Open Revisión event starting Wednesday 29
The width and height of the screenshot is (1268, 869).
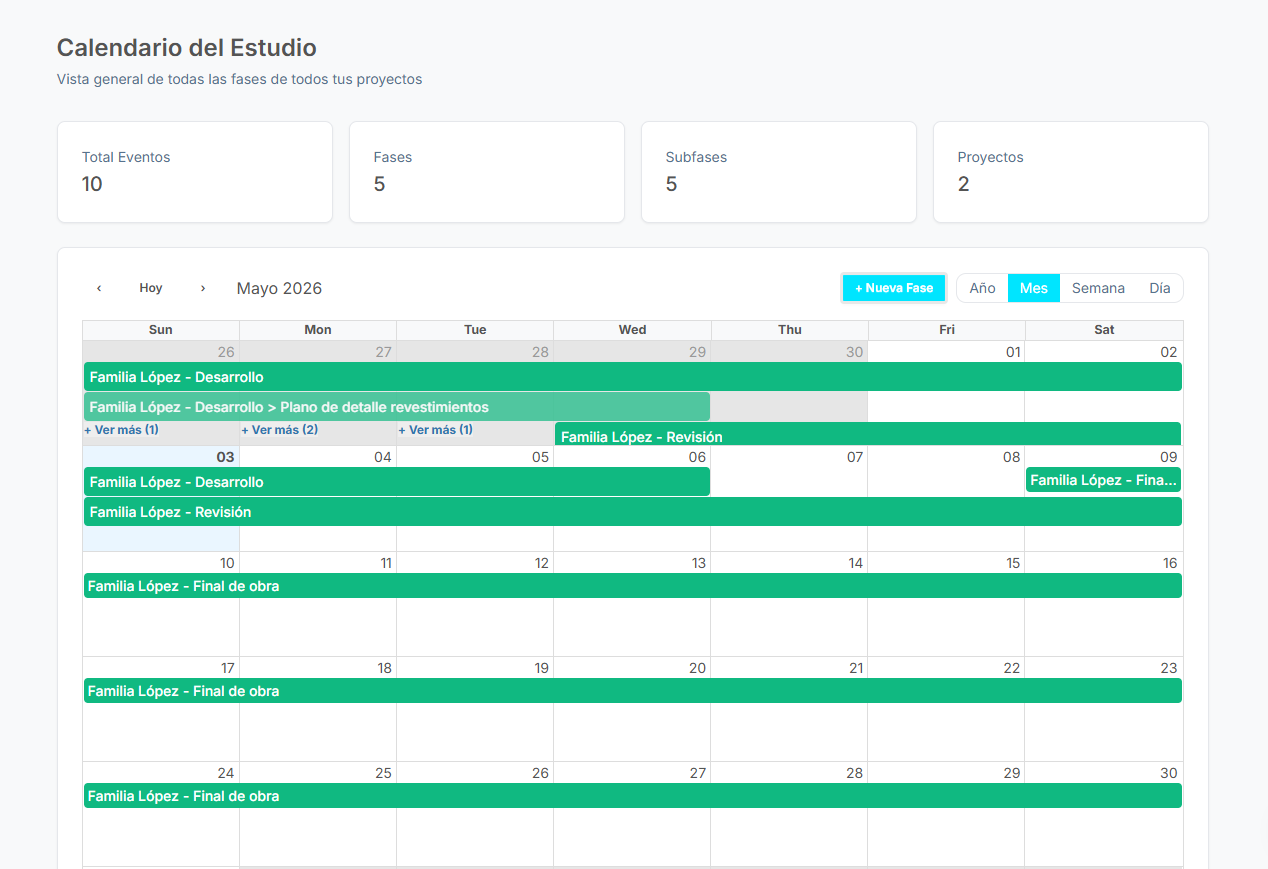[x=868, y=435]
